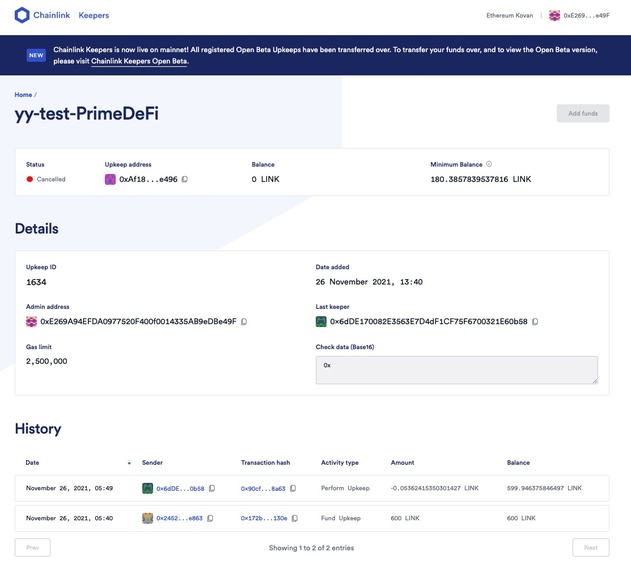The width and height of the screenshot is (631, 573).
Task: Click the Activity type column header
Action: coord(340,463)
